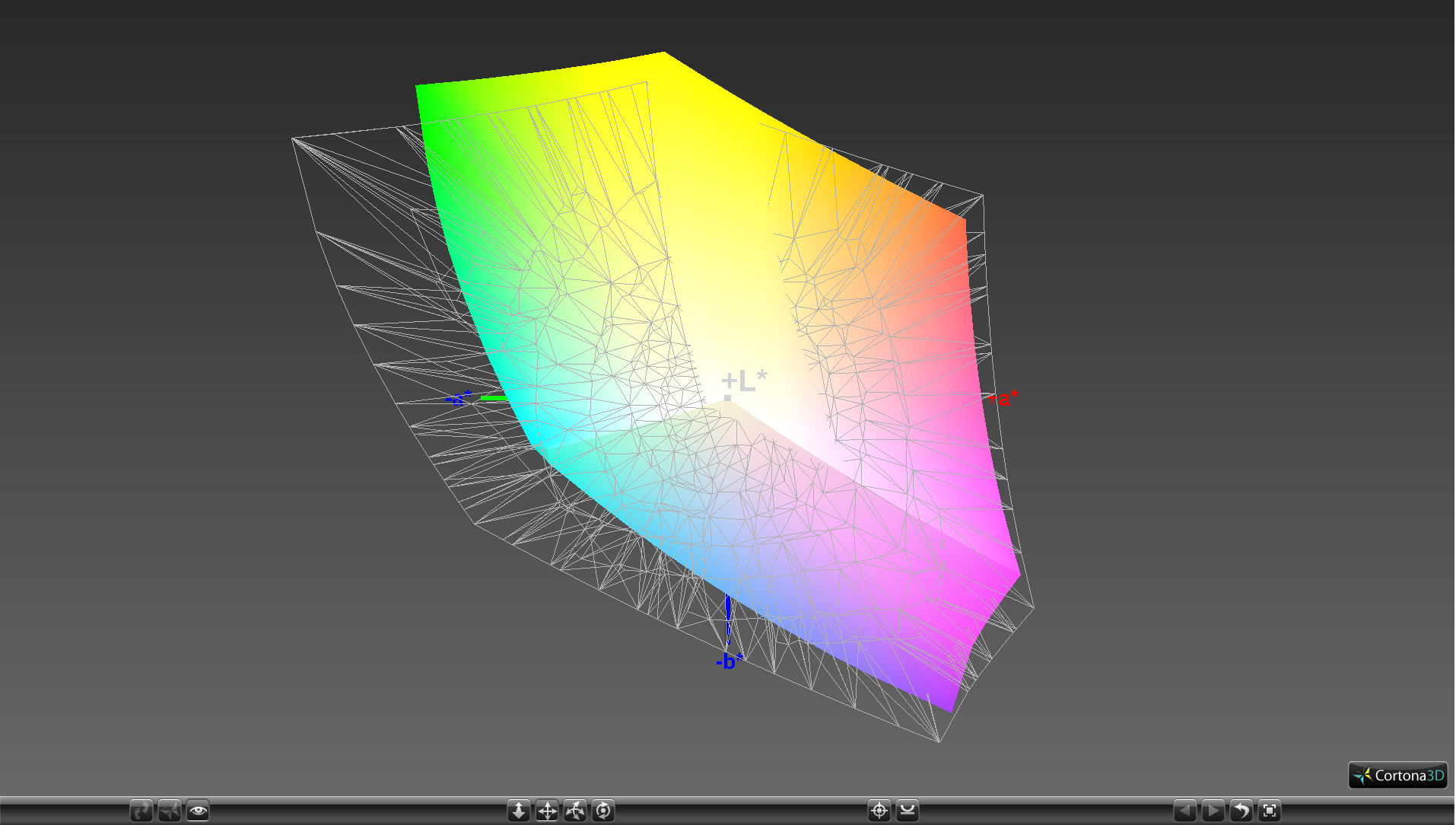Go to next viewpoint arrow

pyautogui.click(x=1213, y=811)
